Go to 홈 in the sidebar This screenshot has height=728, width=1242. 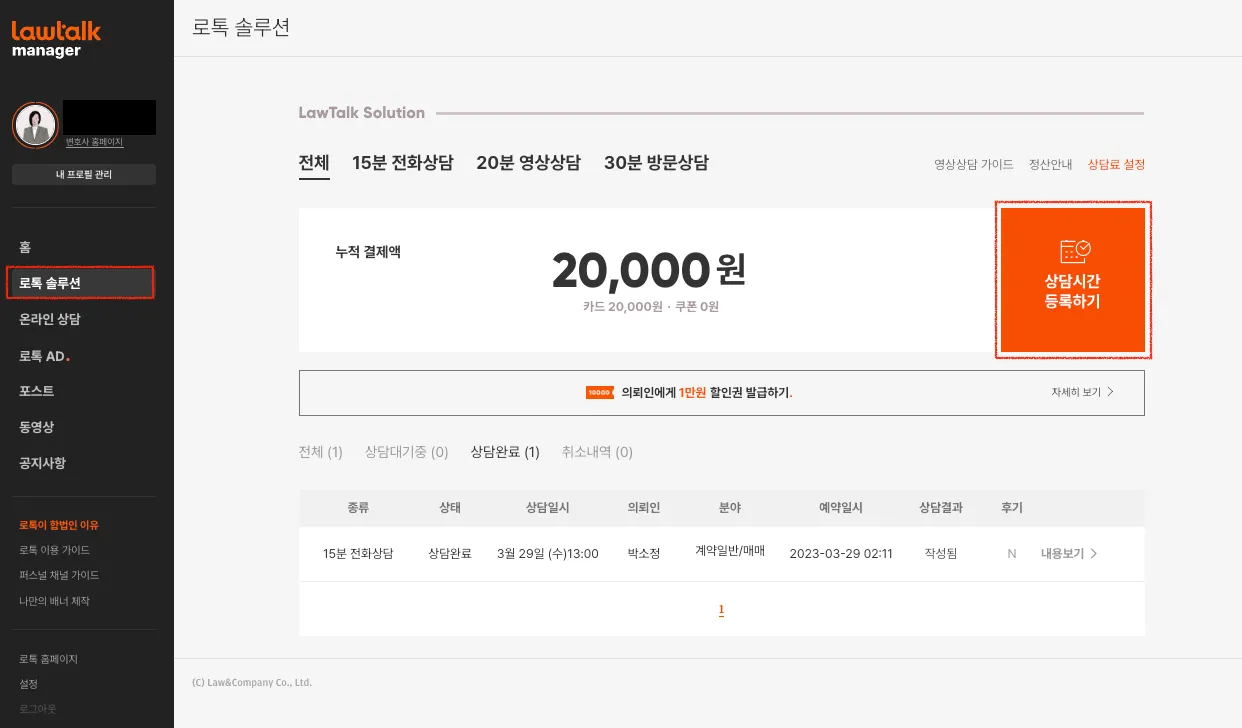25,247
